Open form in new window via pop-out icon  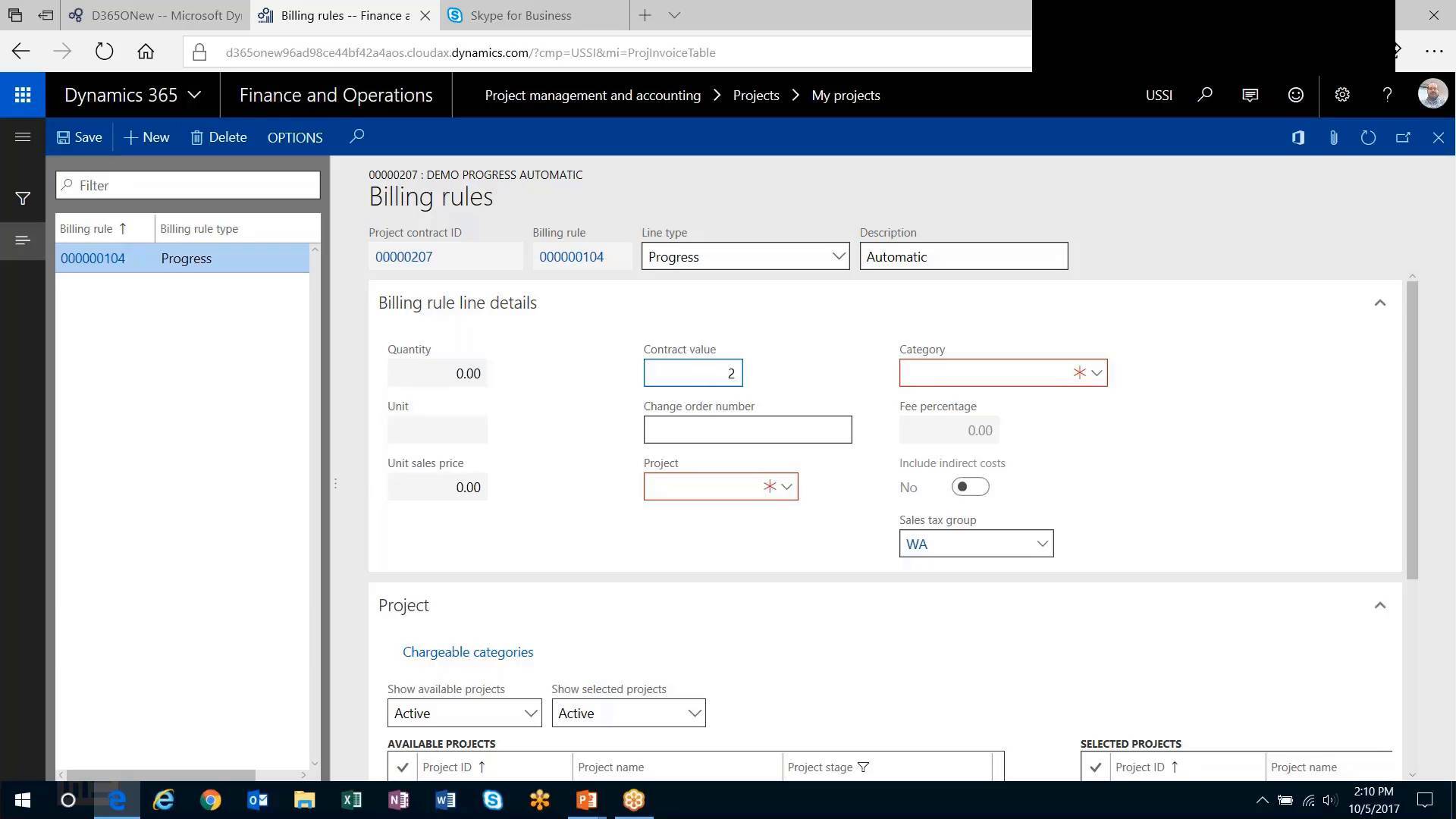tap(1403, 137)
